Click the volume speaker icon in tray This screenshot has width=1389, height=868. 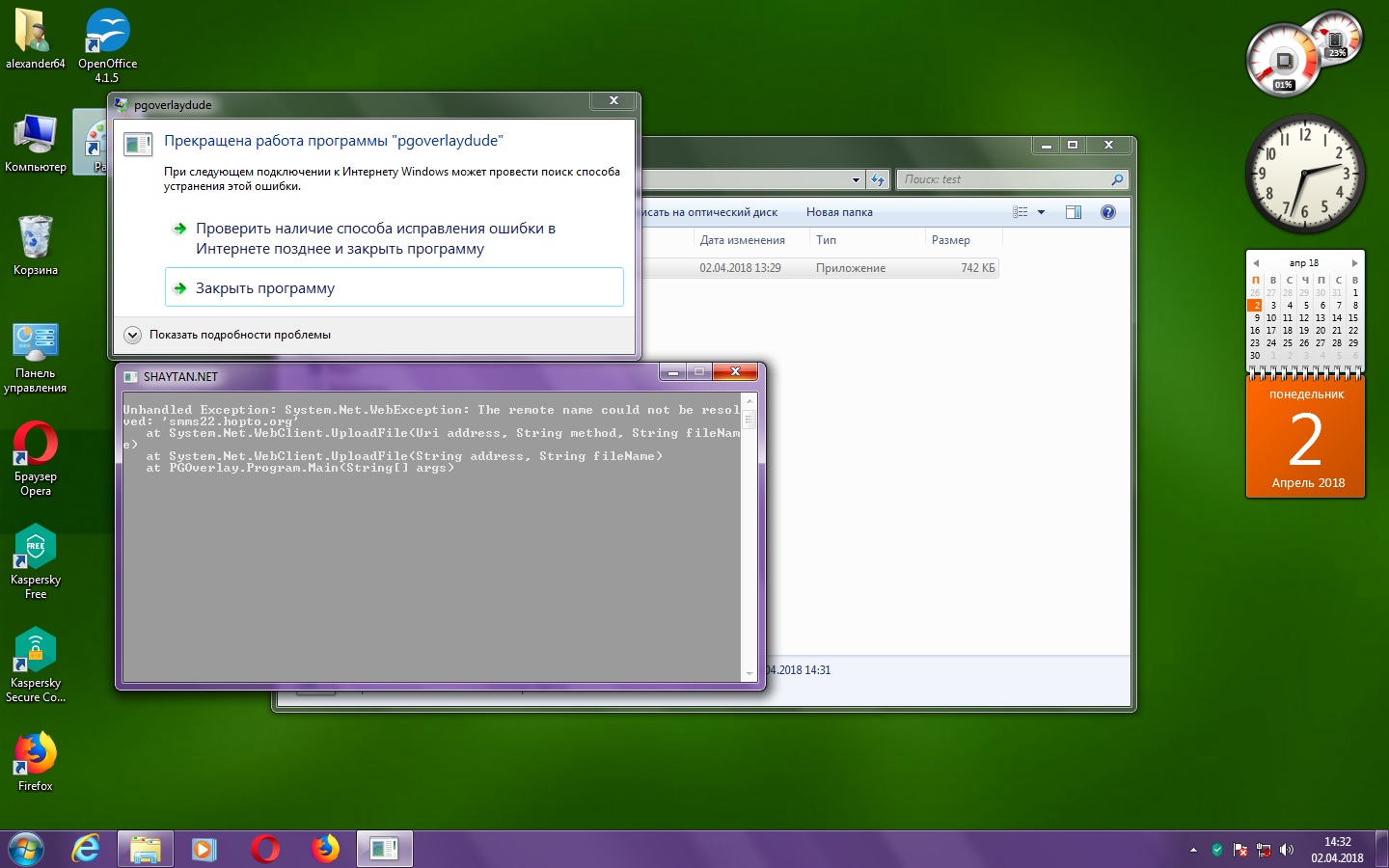[x=1286, y=850]
